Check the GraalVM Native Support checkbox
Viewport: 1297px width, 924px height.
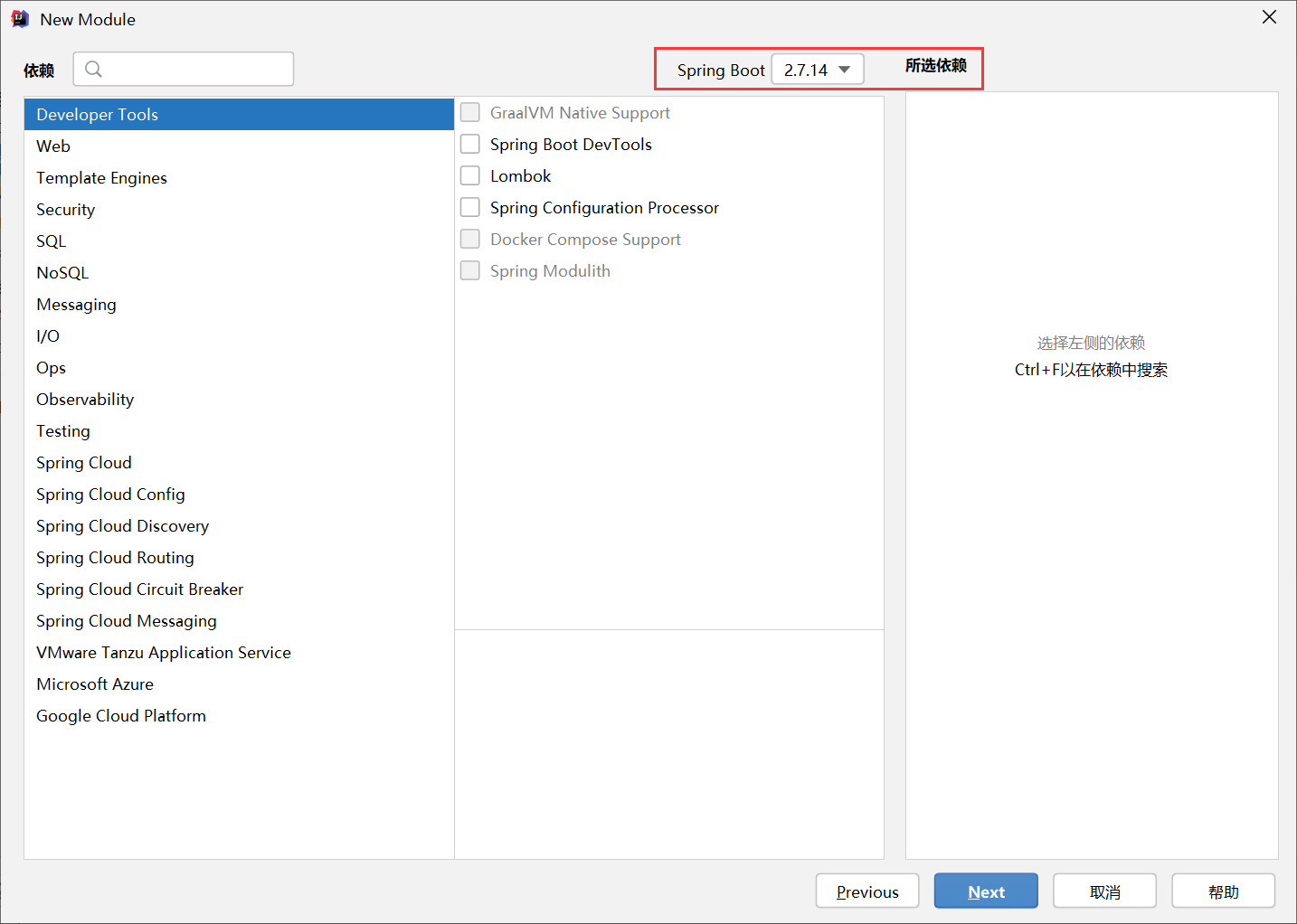point(470,112)
